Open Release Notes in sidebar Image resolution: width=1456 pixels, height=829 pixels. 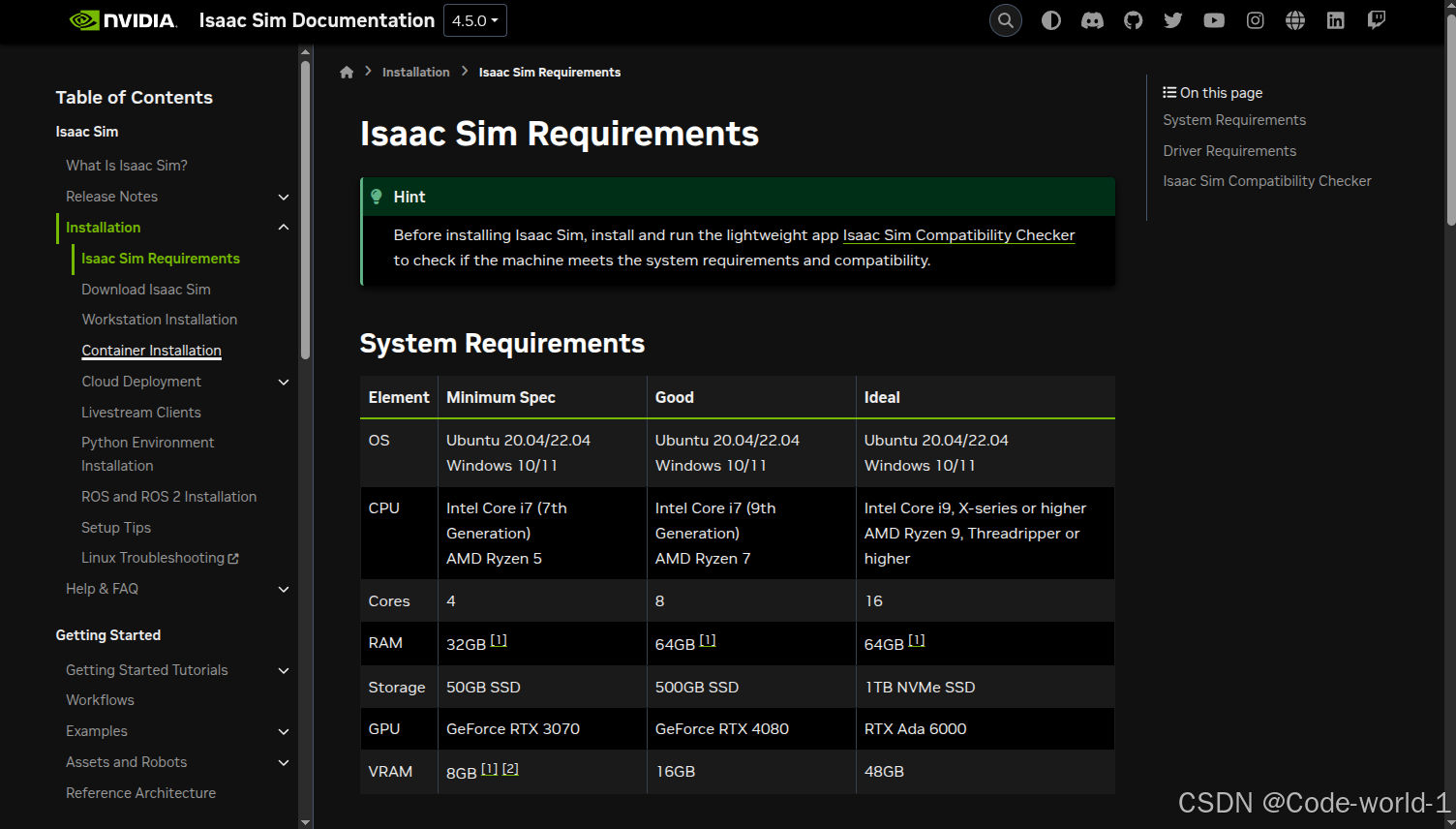[111, 197]
